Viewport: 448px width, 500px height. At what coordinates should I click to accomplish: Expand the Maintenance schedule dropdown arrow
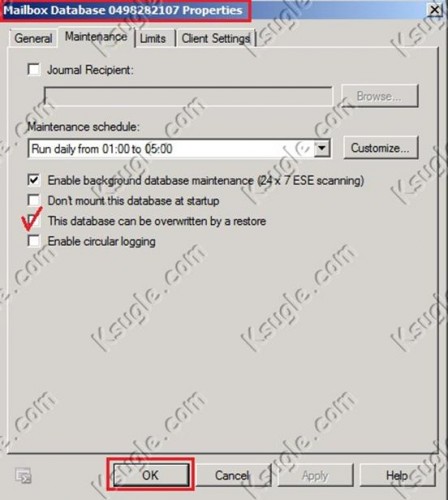[x=322, y=148]
